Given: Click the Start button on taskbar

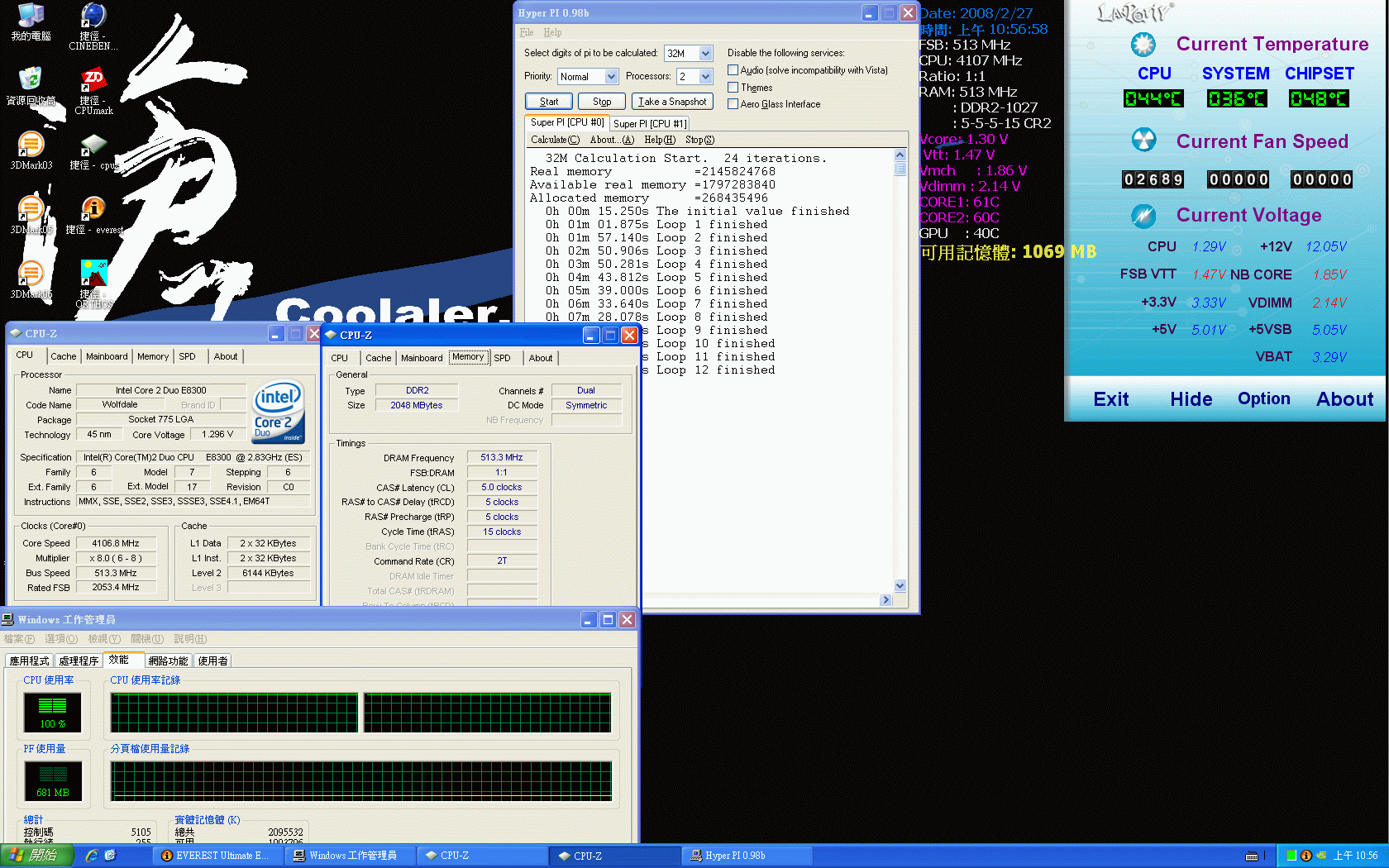Looking at the screenshot, I should [x=37, y=856].
